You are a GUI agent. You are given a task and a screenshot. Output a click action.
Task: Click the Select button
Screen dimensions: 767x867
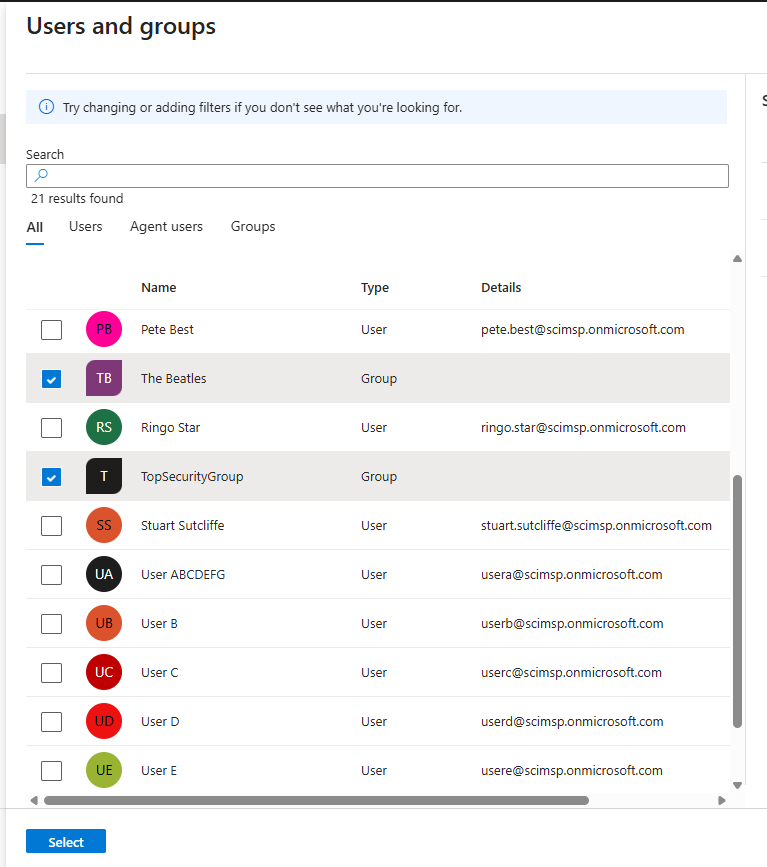pyautogui.click(x=66, y=842)
